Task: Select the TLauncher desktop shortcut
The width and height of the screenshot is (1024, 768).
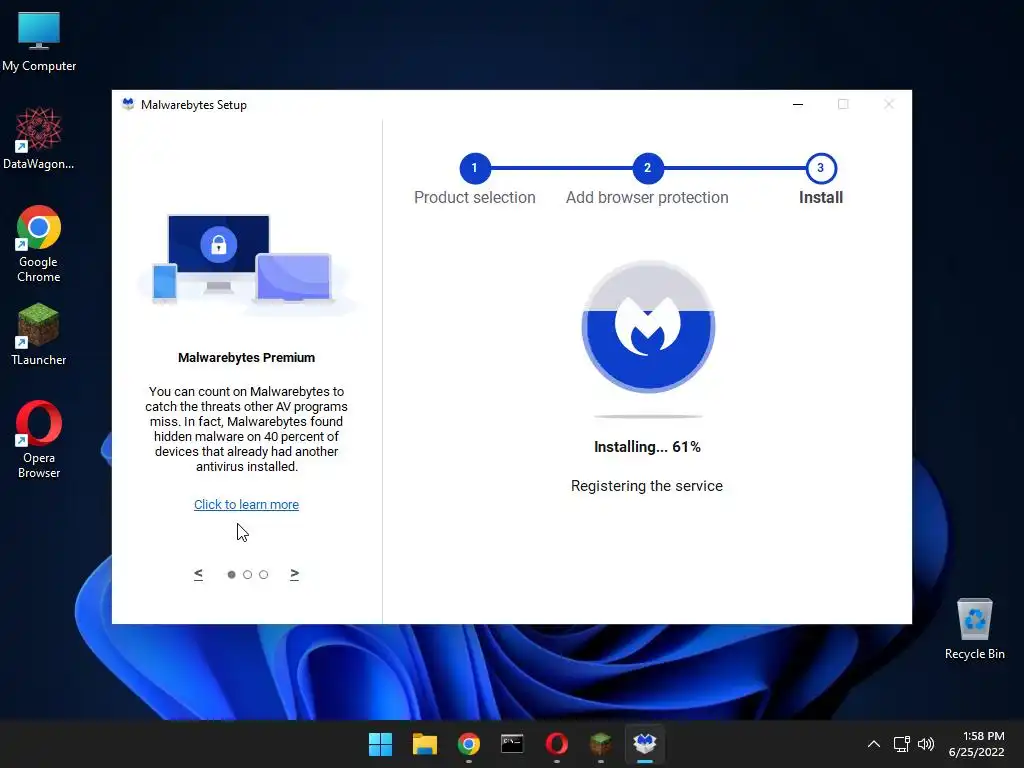Action: (x=39, y=334)
